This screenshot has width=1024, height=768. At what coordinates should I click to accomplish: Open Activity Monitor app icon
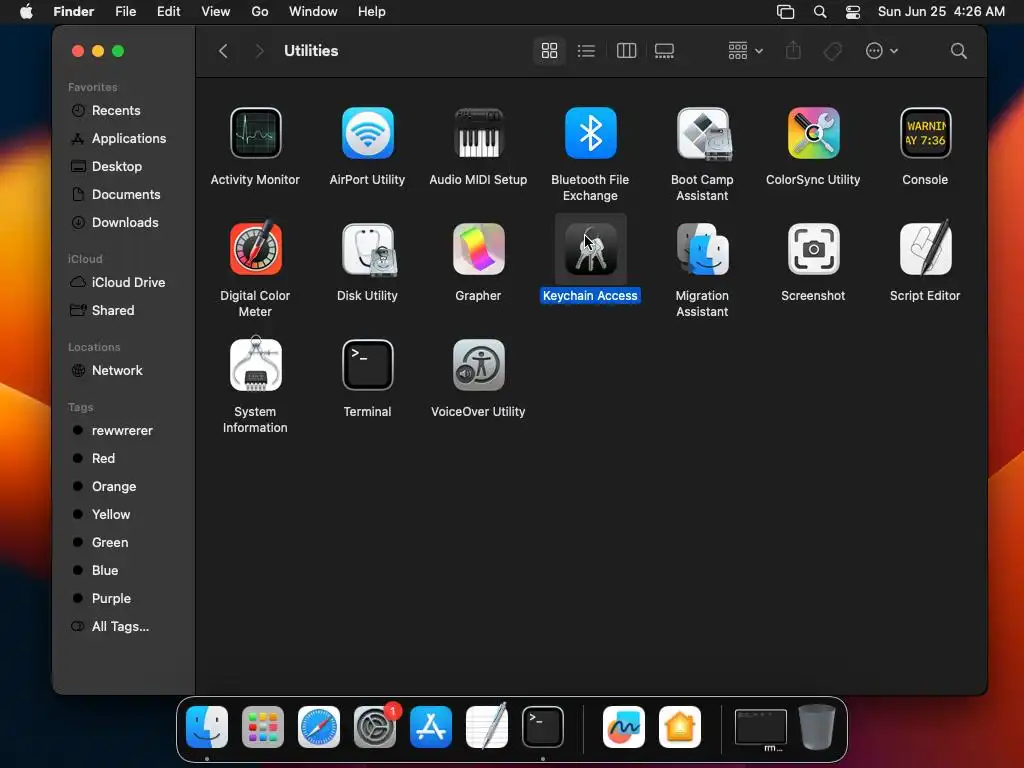(255, 134)
